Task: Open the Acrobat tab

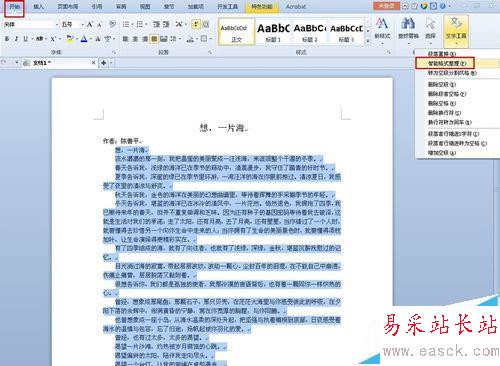Action: [x=296, y=6]
